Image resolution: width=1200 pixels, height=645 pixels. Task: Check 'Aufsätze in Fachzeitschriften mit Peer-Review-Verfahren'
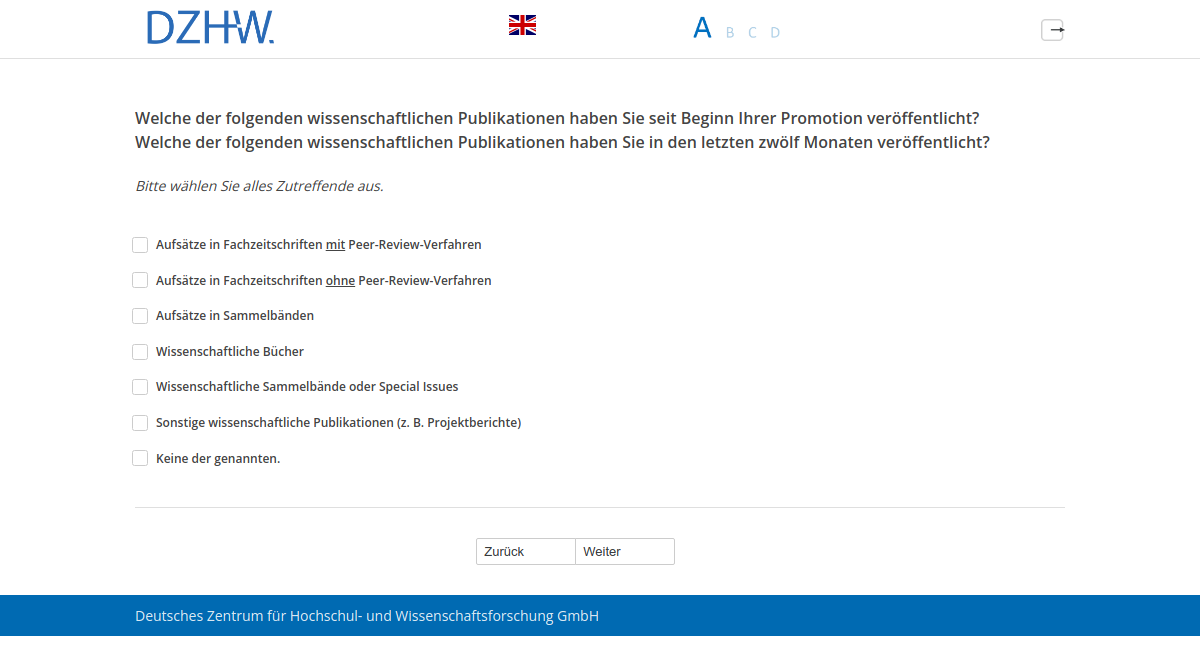click(140, 244)
